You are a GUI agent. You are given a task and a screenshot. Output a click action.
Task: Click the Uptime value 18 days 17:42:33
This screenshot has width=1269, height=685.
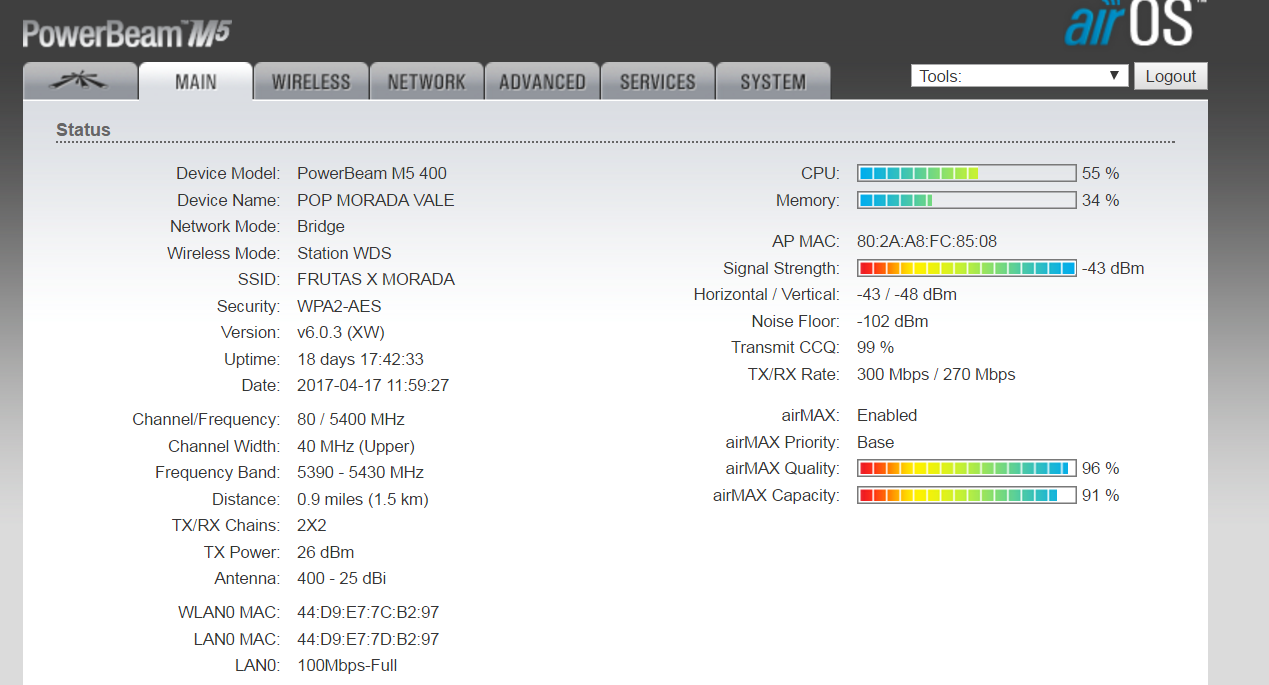pos(360,359)
